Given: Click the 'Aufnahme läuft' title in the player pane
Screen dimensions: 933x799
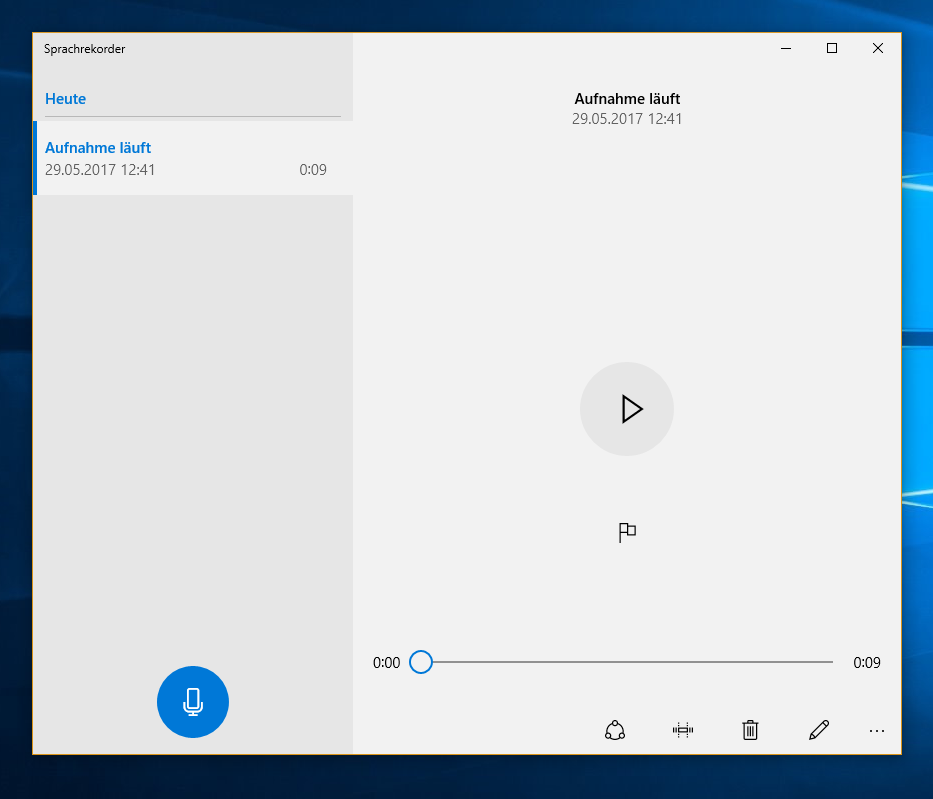Looking at the screenshot, I should [x=627, y=99].
